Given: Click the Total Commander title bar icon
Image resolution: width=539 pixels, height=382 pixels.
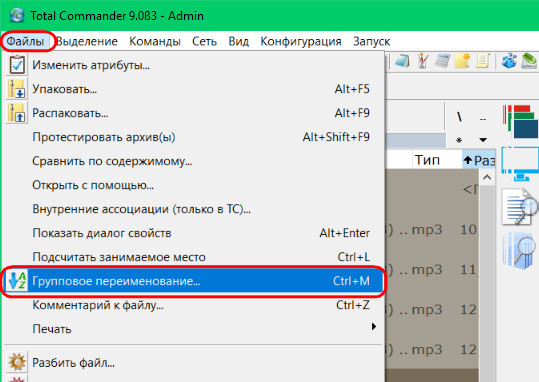Looking at the screenshot, I should [16, 15].
